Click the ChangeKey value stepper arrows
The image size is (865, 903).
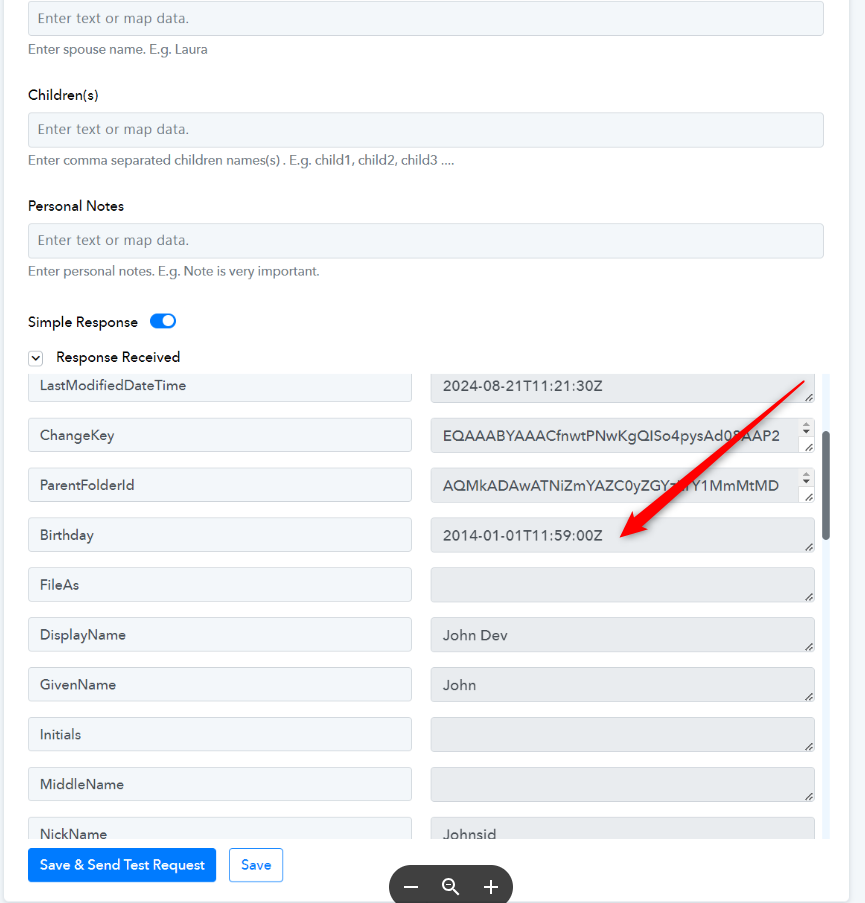click(806, 428)
